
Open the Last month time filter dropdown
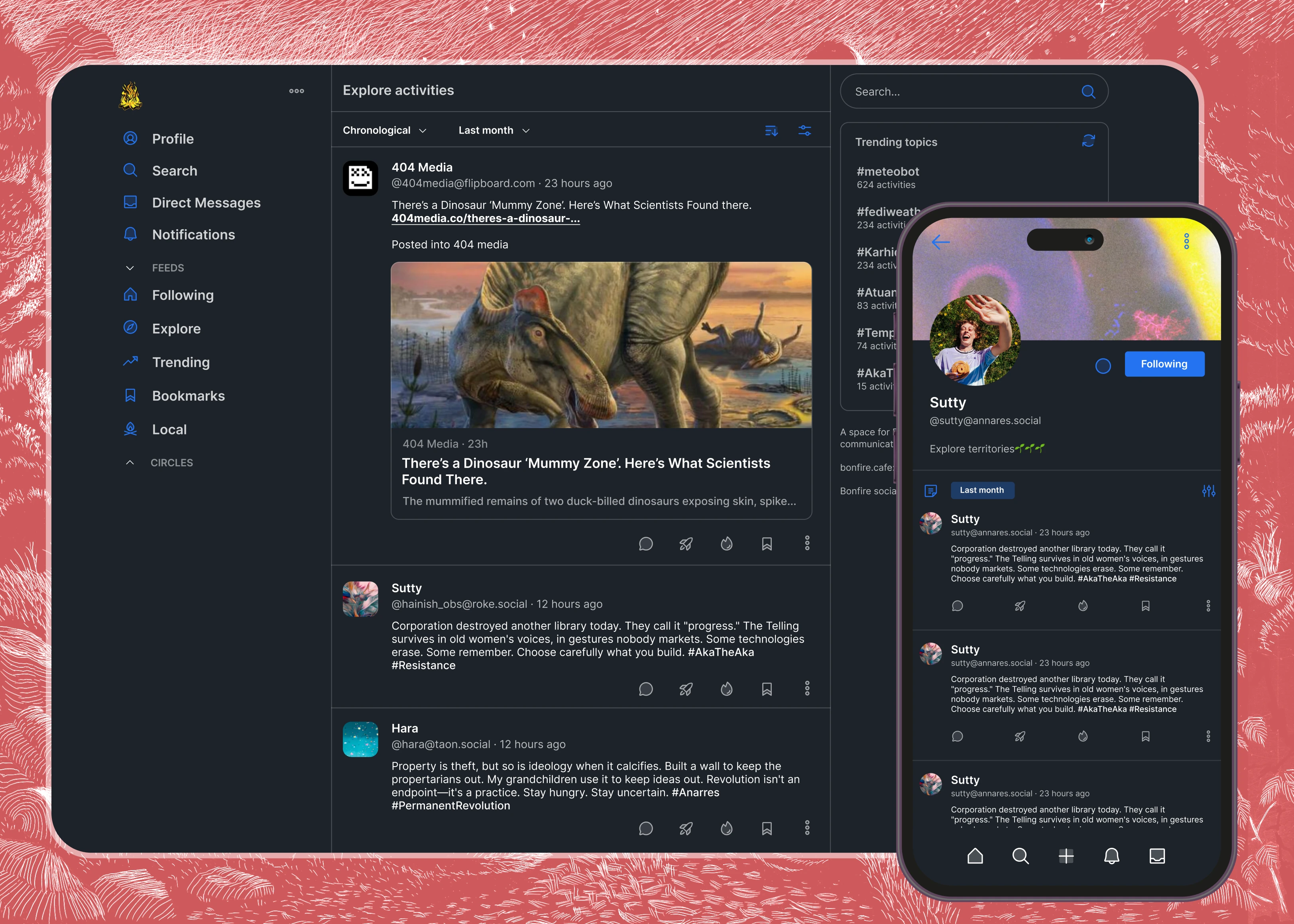tap(494, 130)
